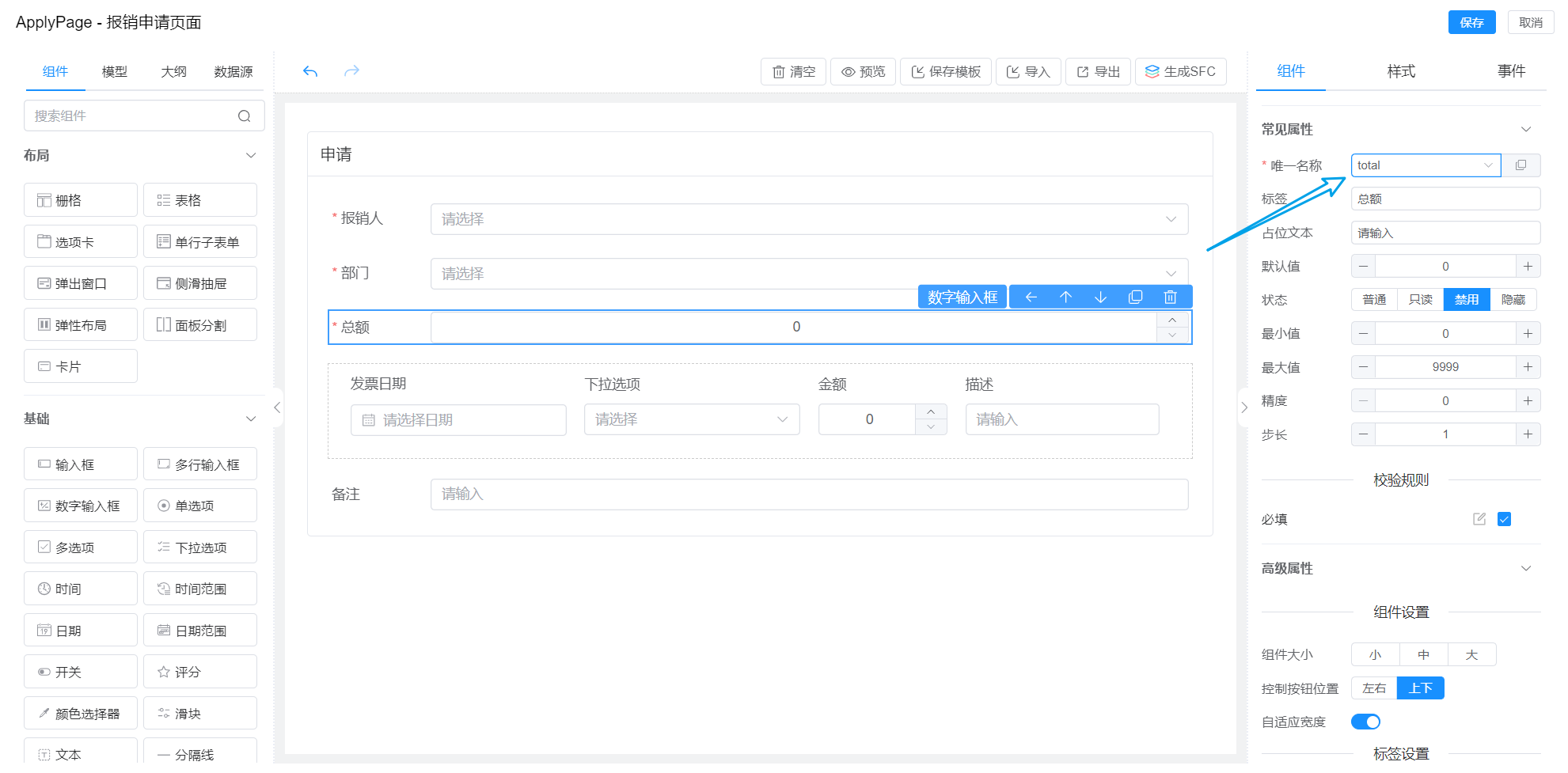Move selected component down with arrow
Viewport: 1568px width, 773px height.
point(1100,297)
